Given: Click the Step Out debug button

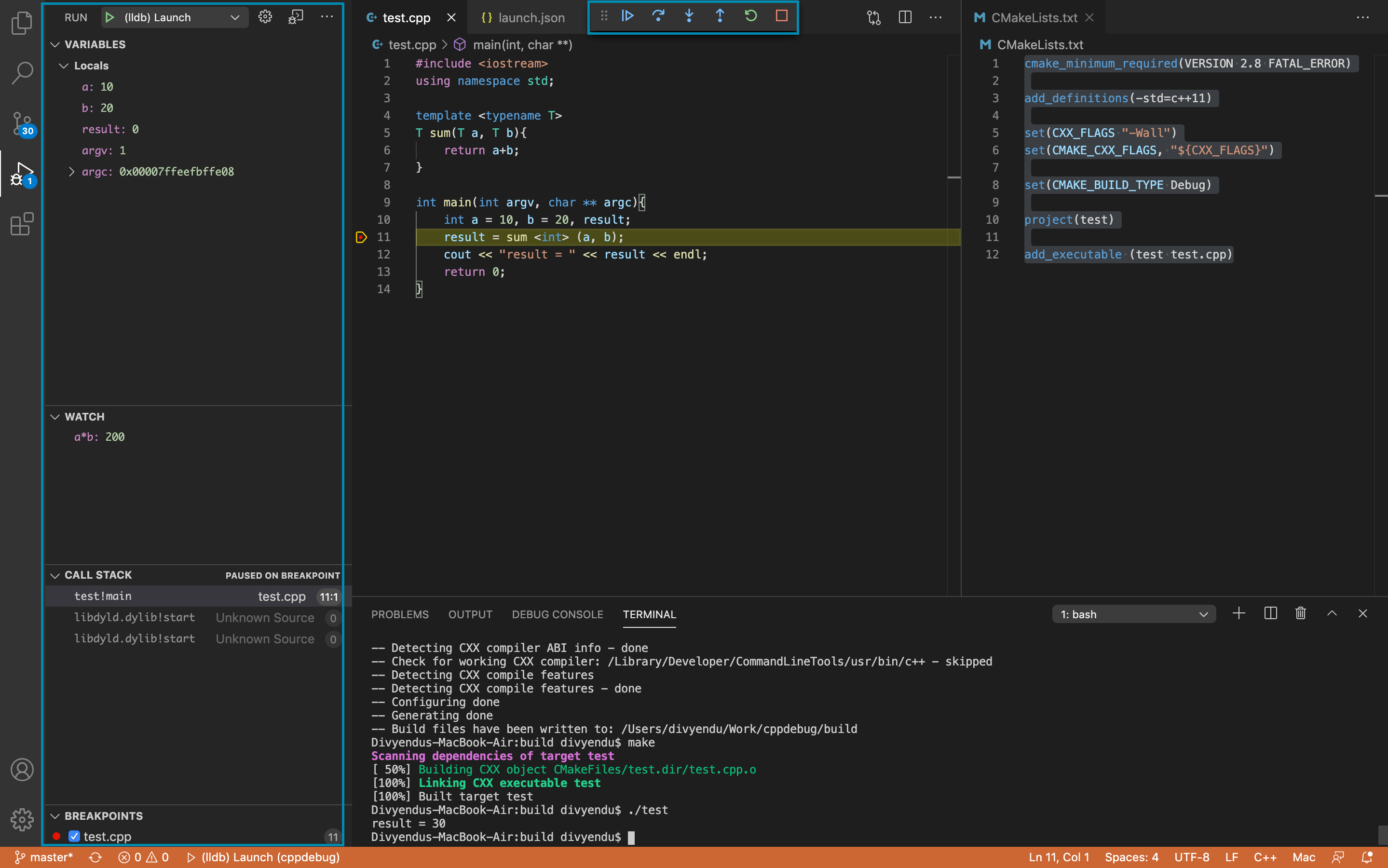Looking at the screenshot, I should 720,16.
